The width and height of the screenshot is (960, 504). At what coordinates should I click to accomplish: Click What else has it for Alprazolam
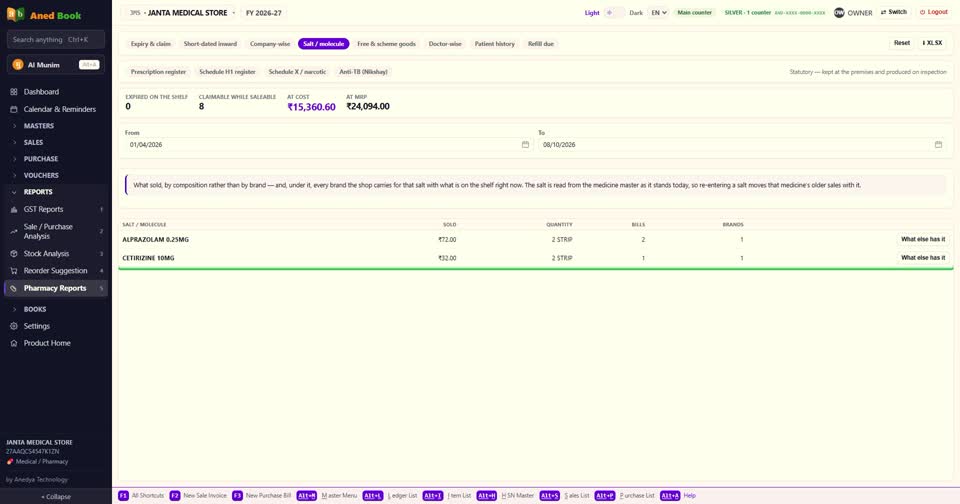923,239
